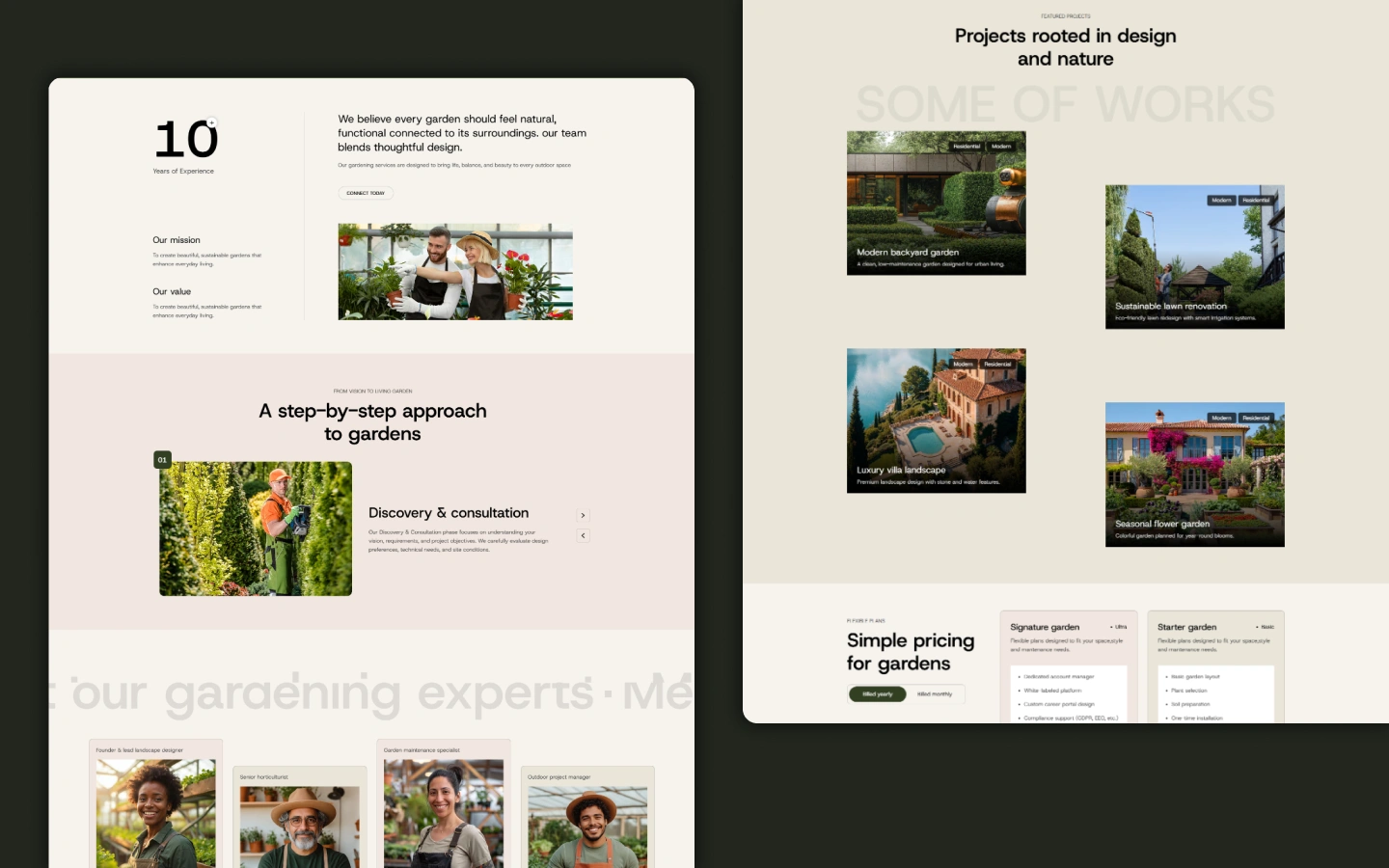
Task: Select the Signature garden pricing card title
Action: [x=1045, y=627]
